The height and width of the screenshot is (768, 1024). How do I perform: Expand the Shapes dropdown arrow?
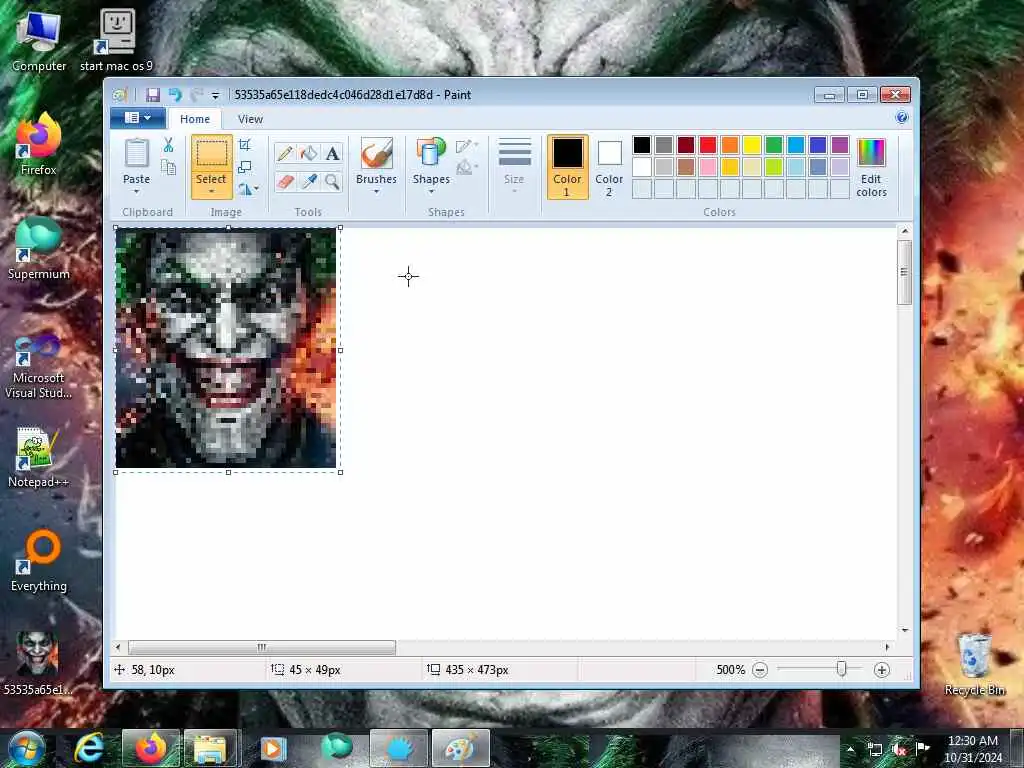coord(431,192)
